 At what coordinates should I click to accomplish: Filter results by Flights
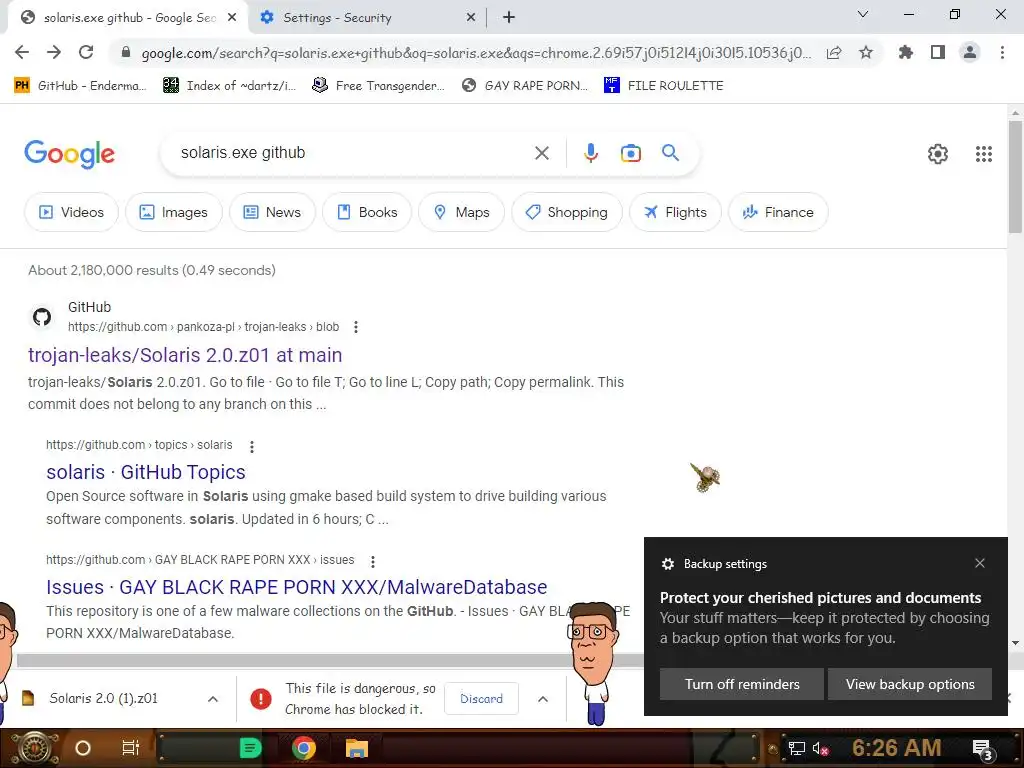675,212
